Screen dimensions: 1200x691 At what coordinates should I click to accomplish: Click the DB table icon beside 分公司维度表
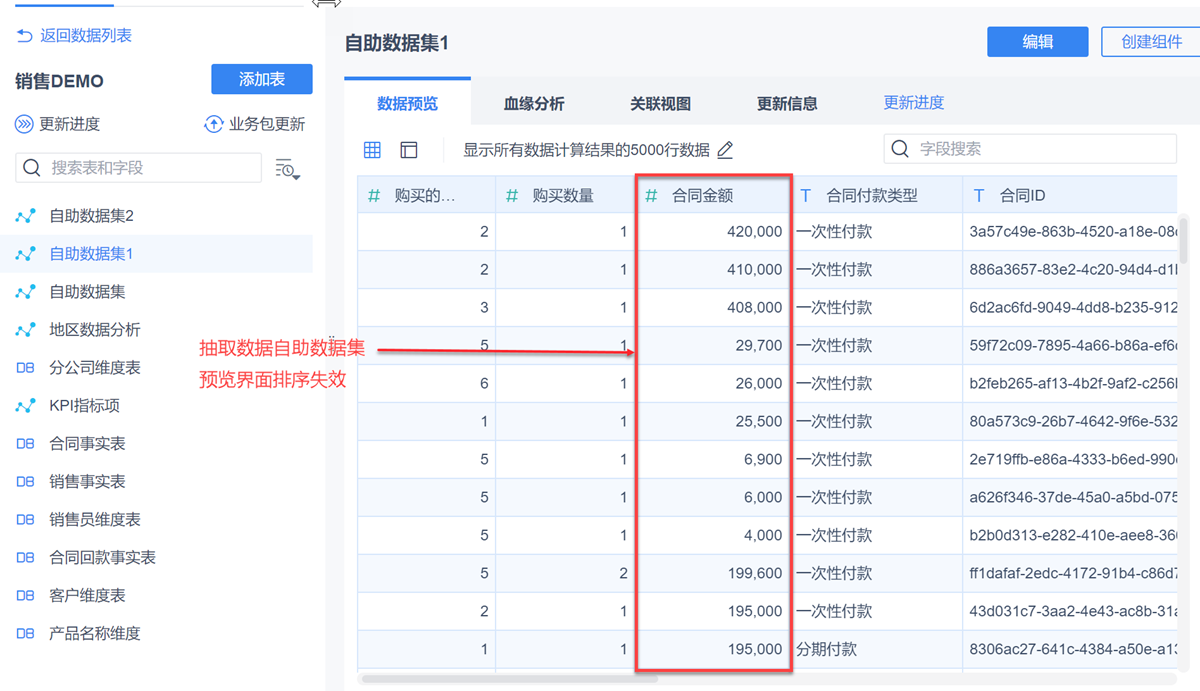point(26,368)
